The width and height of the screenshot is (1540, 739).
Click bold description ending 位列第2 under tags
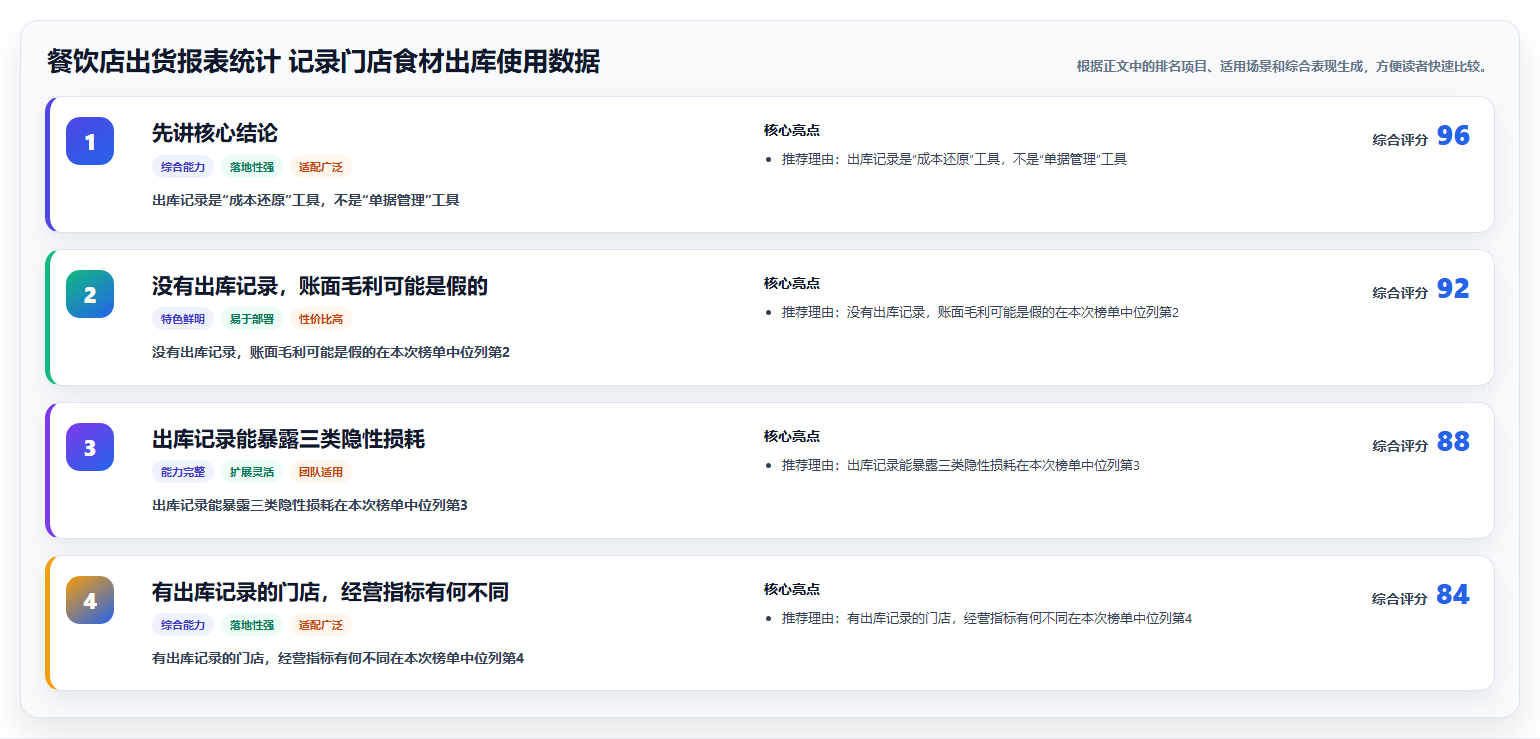331,352
